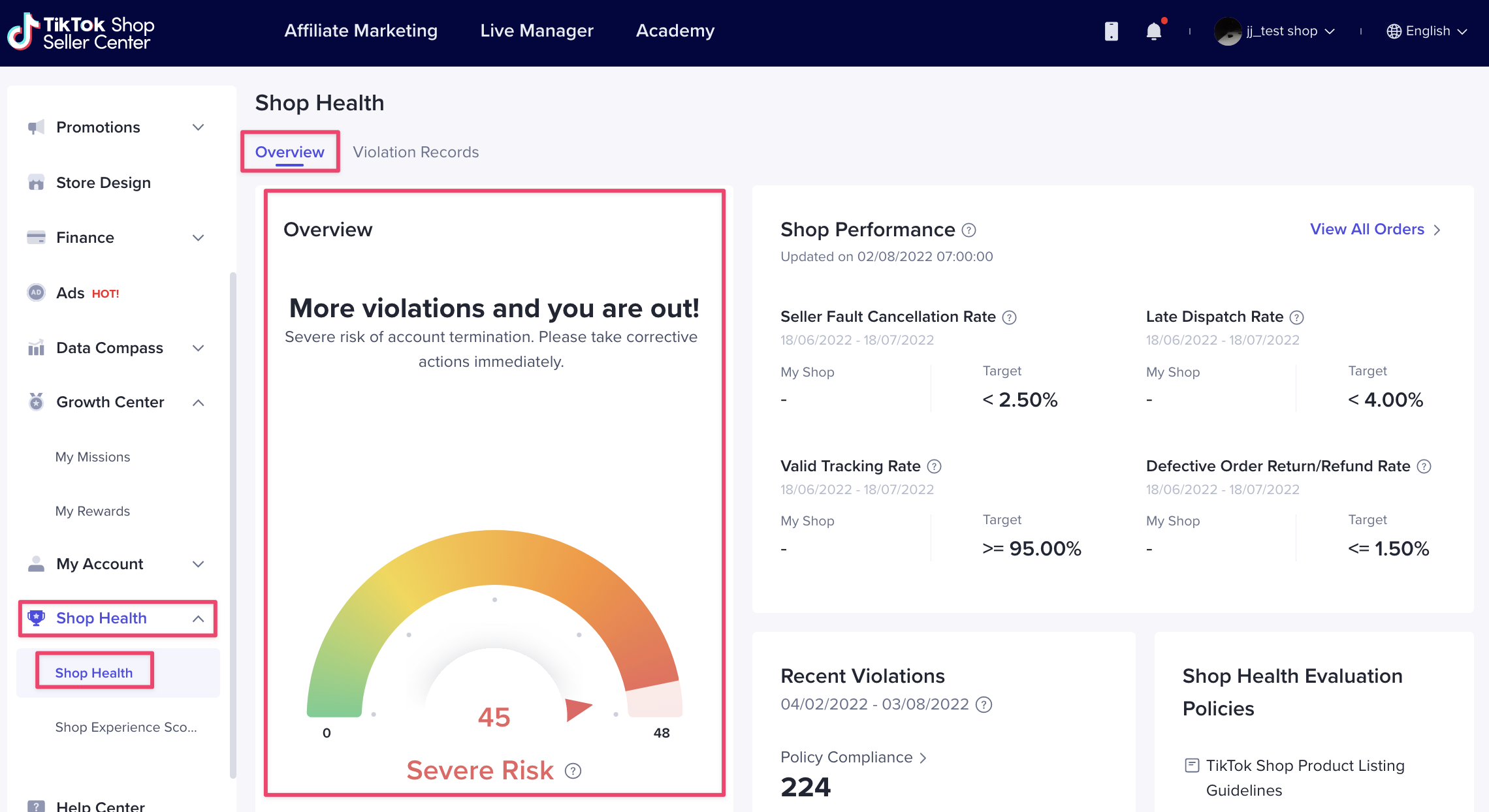Click Valid Tracking Rate info icon
This screenshot has height=812, width=1489.
point(935,467)
